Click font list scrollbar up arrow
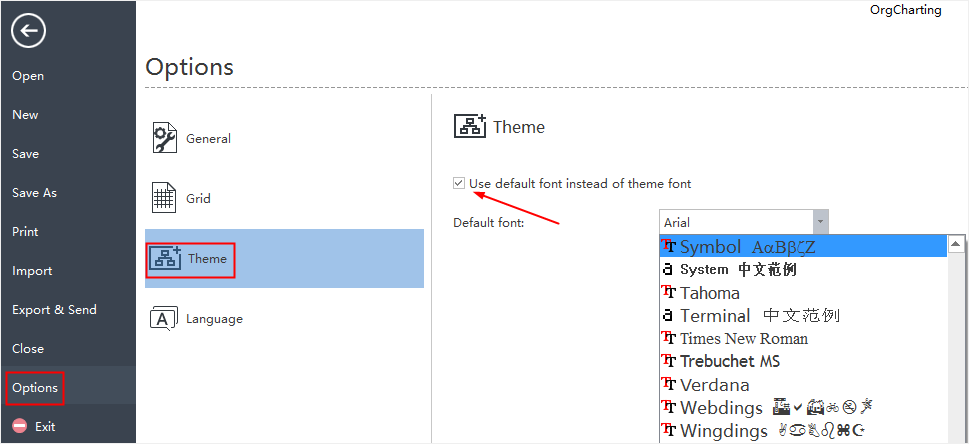This screenshot has height=444, width=969. [x=956, y=244]
